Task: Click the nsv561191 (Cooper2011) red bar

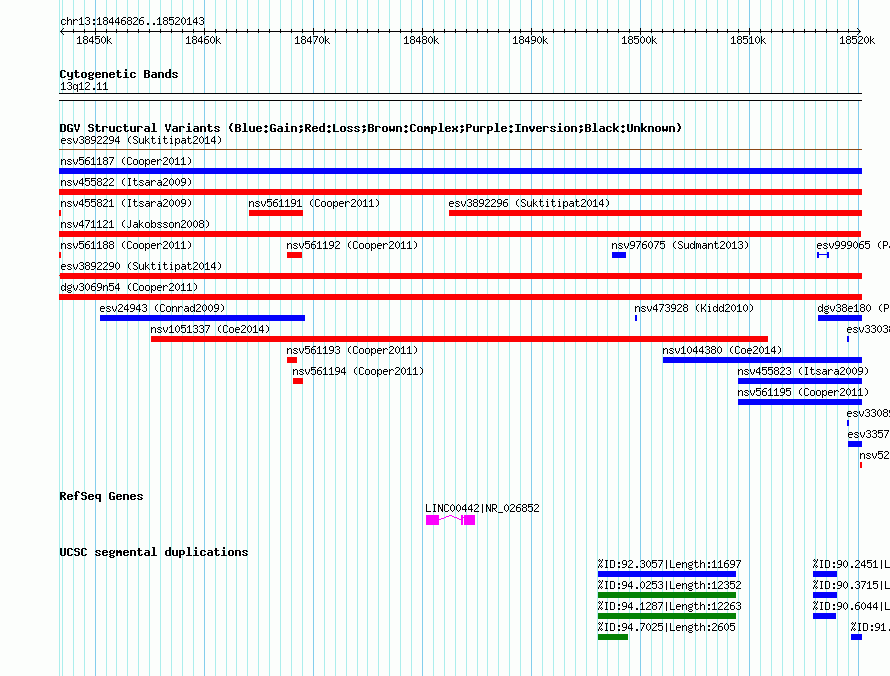Action: pos(276,213)
